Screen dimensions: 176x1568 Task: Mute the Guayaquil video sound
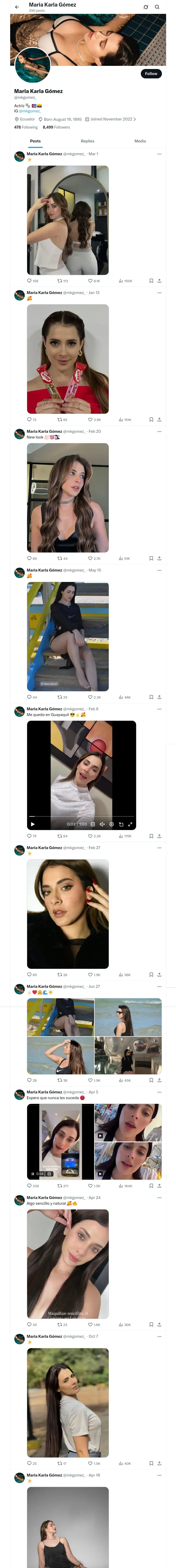[102, 824]
